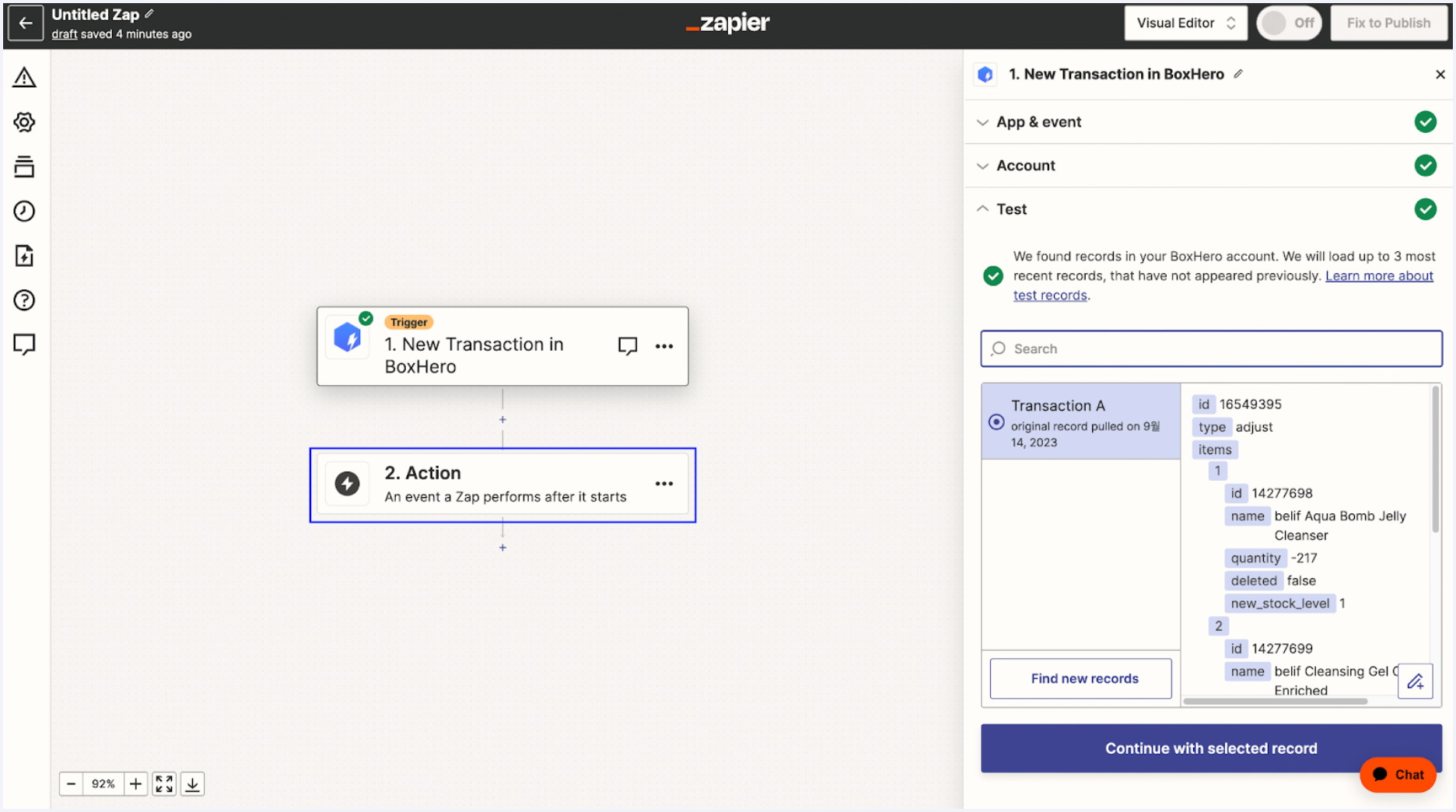Open Zap settings via the gear icon
Image resolution: width=1456 pixels, height=812 pixels.
tap(24, 122)
